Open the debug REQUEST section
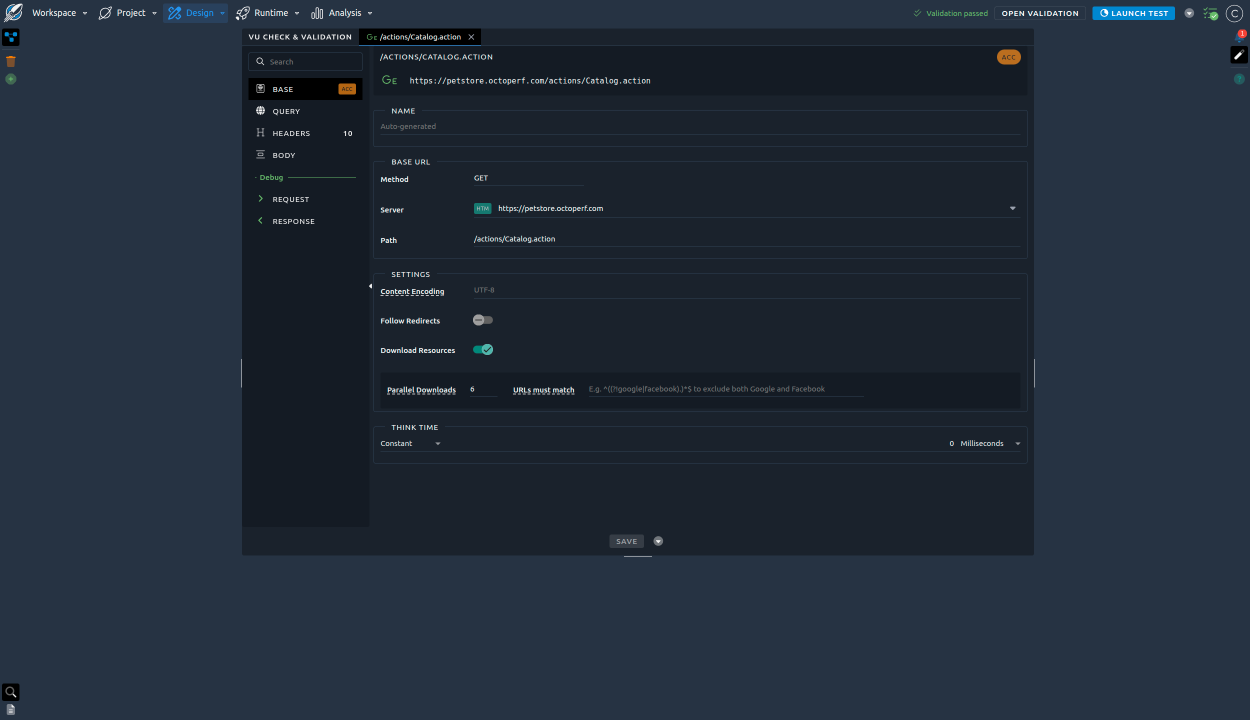Image resolution: width=1250 pixels, height=720 pixels. tap(305, 199)
